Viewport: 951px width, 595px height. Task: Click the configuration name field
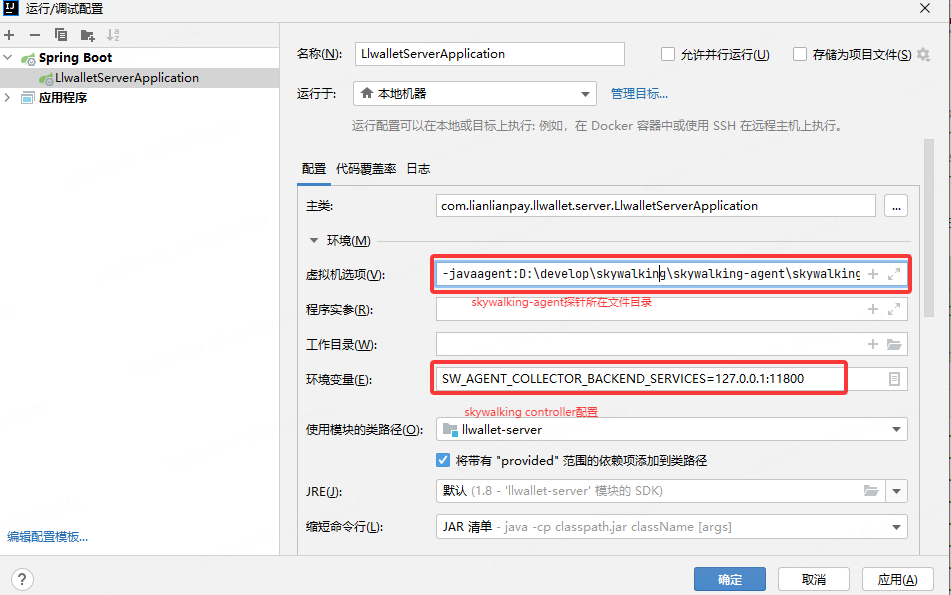pos(489,54)
